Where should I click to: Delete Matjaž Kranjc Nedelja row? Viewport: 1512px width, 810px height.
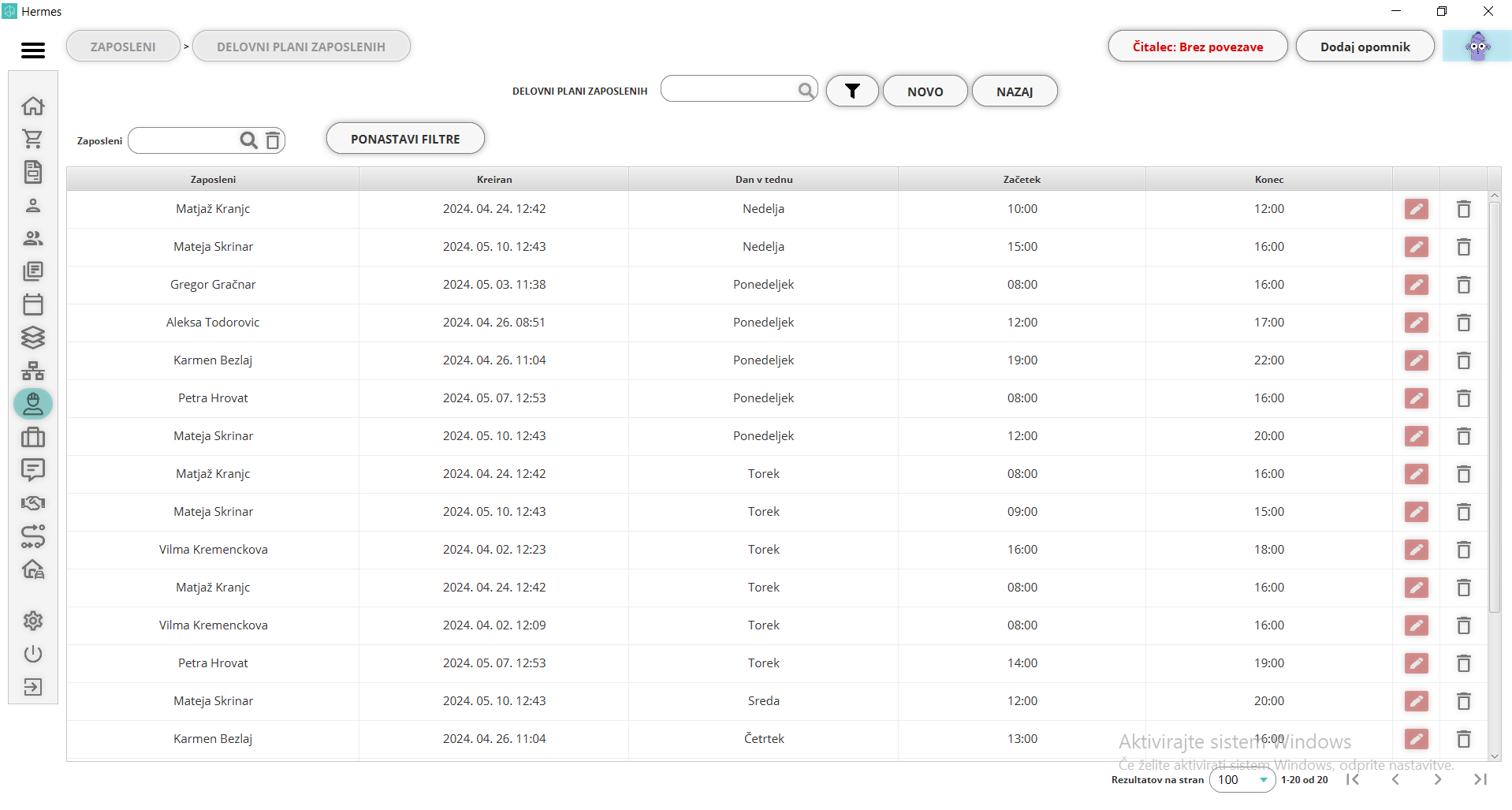pyautogui.click(x=1464, y=209)
